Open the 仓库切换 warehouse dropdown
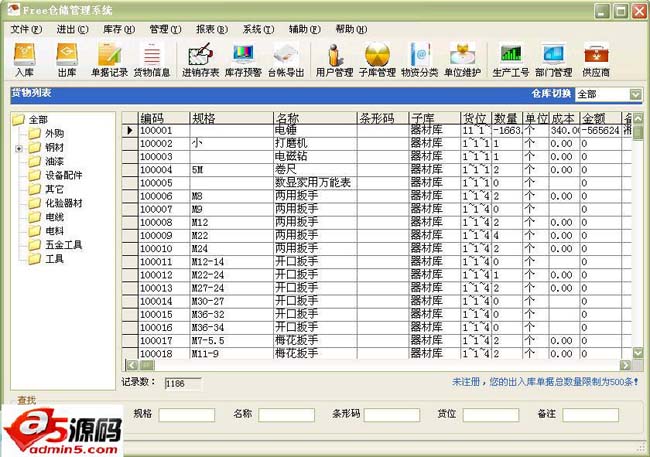This screenshot has height=457, width=650. coord(635,95)
